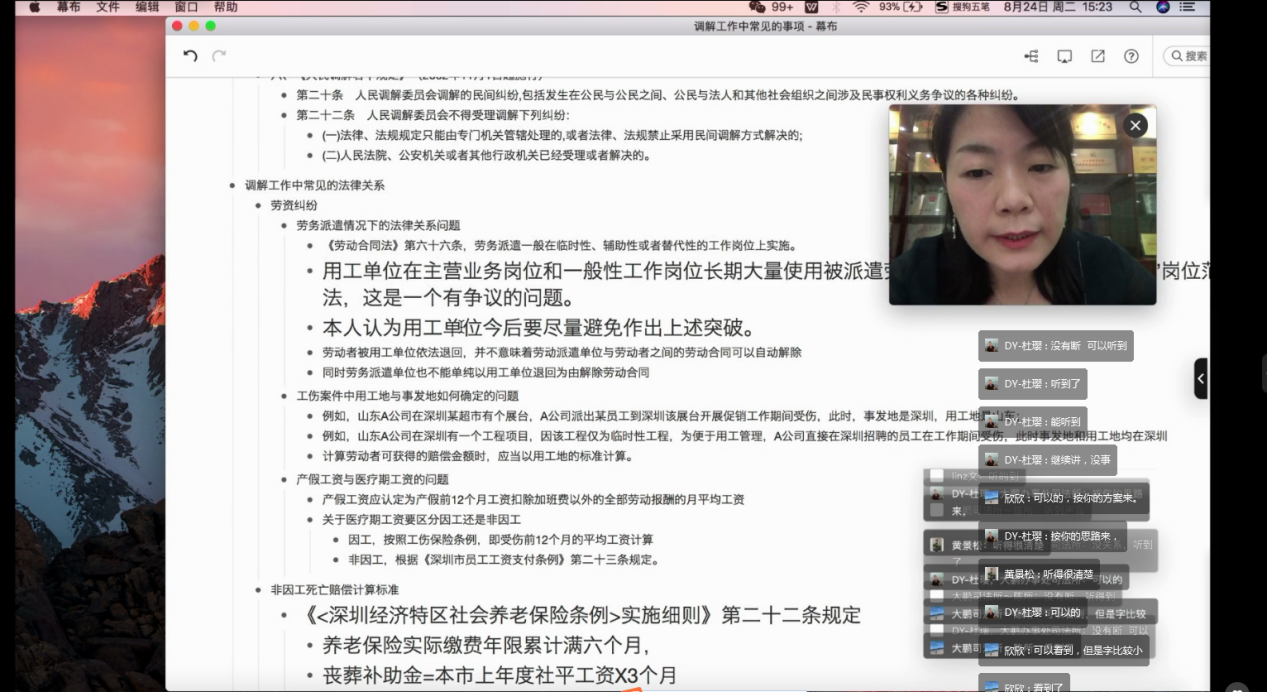
Task: Open Siri from menu bar
Action: tap(1163, 7)
